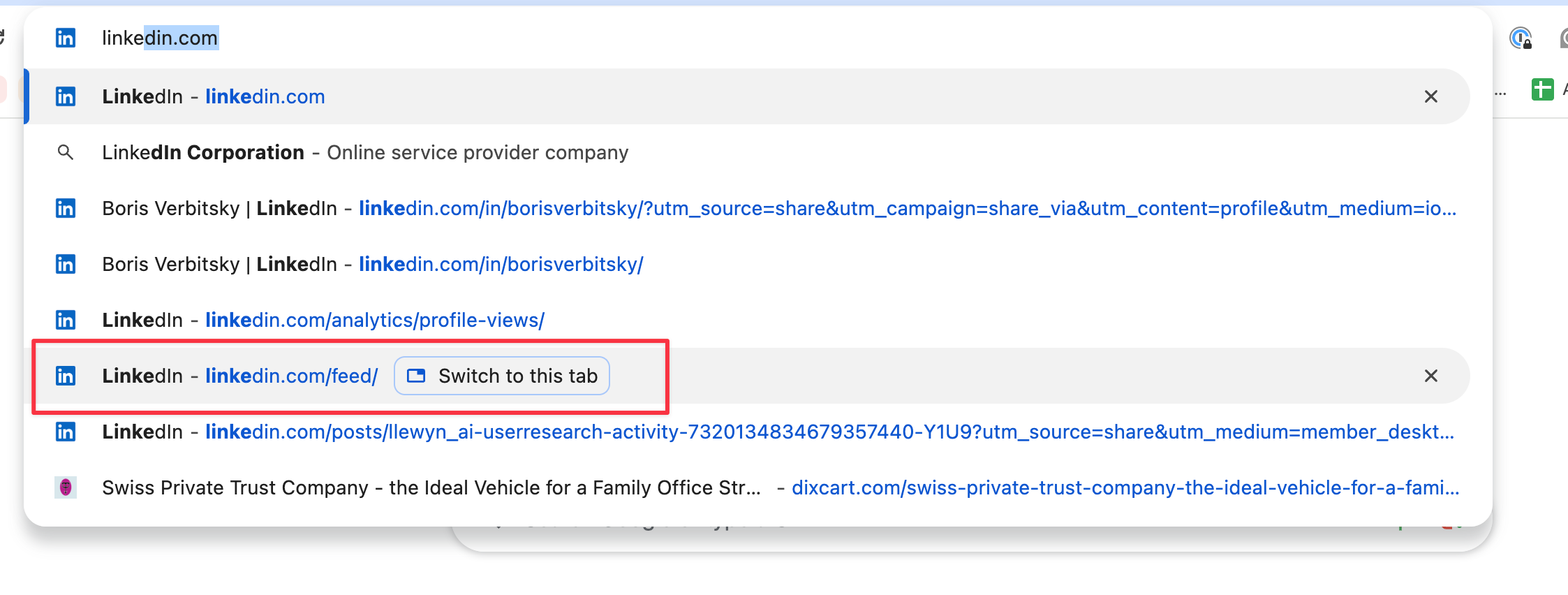Viewport: 1568px width, 595px height.
Task: Search for LinkedIn Corporation suggestion
Action: coord(747,152)
